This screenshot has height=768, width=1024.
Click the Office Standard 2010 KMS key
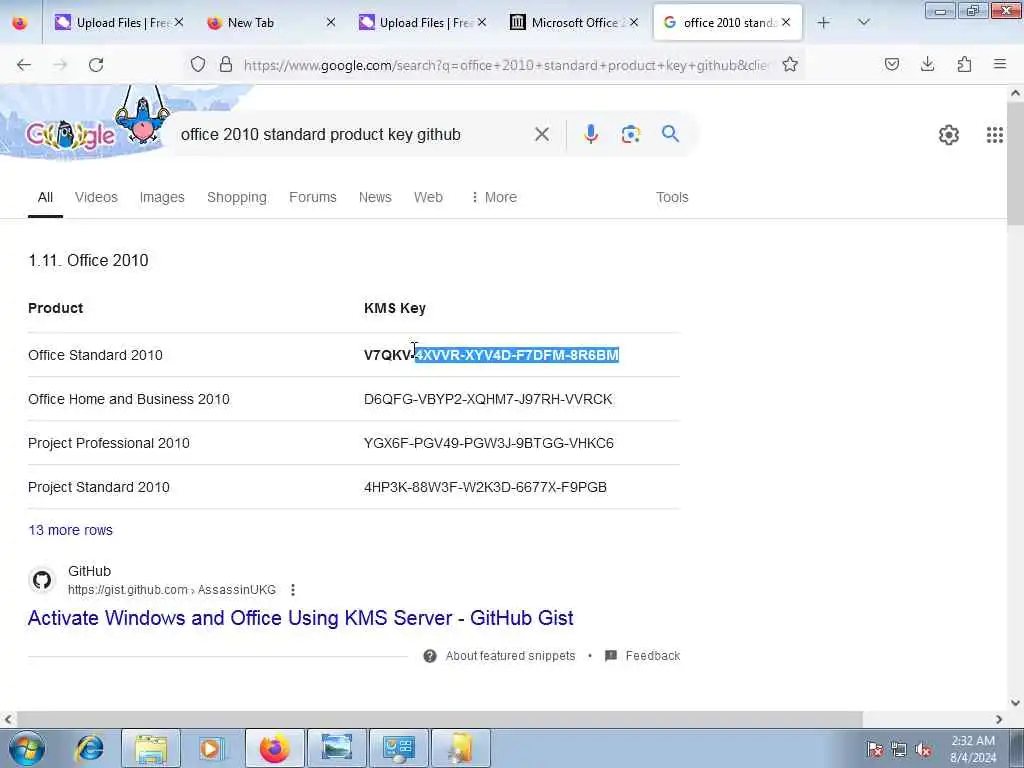(x=491, y=355)
